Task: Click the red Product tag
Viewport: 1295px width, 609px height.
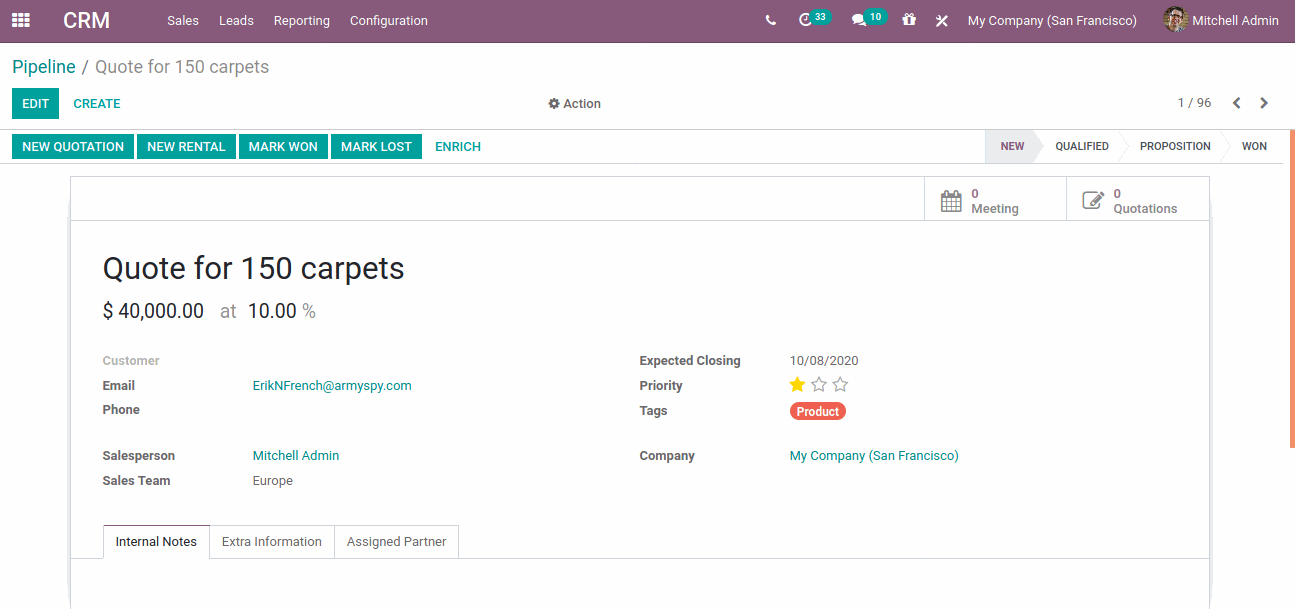Action: coord(818,411)
